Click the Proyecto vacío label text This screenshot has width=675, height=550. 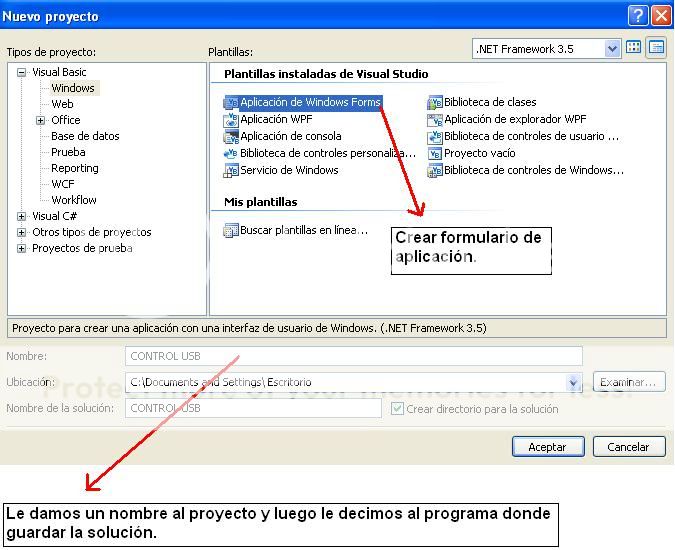tap(480, 153)
